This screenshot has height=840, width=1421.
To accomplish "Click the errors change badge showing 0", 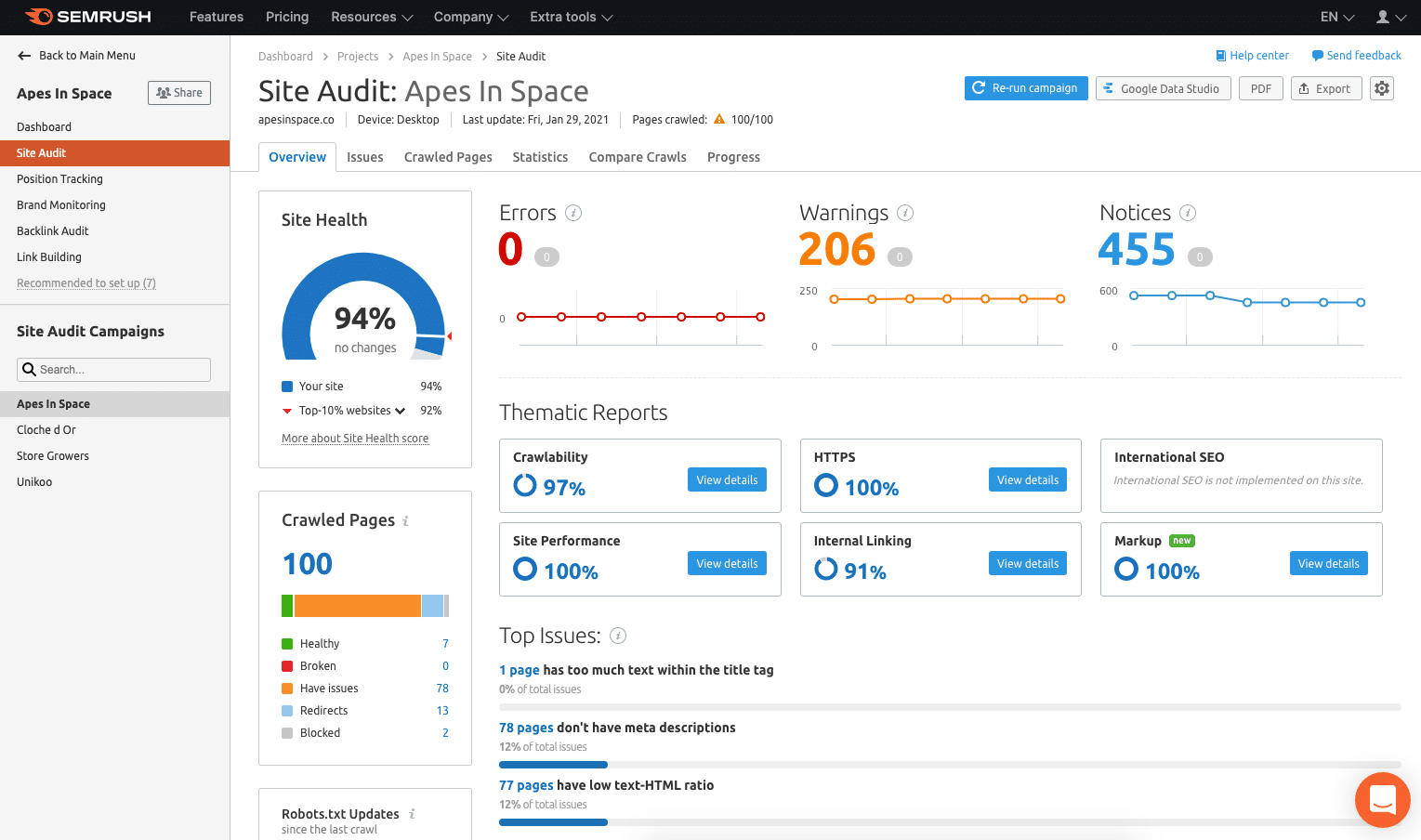I will 546,257.
